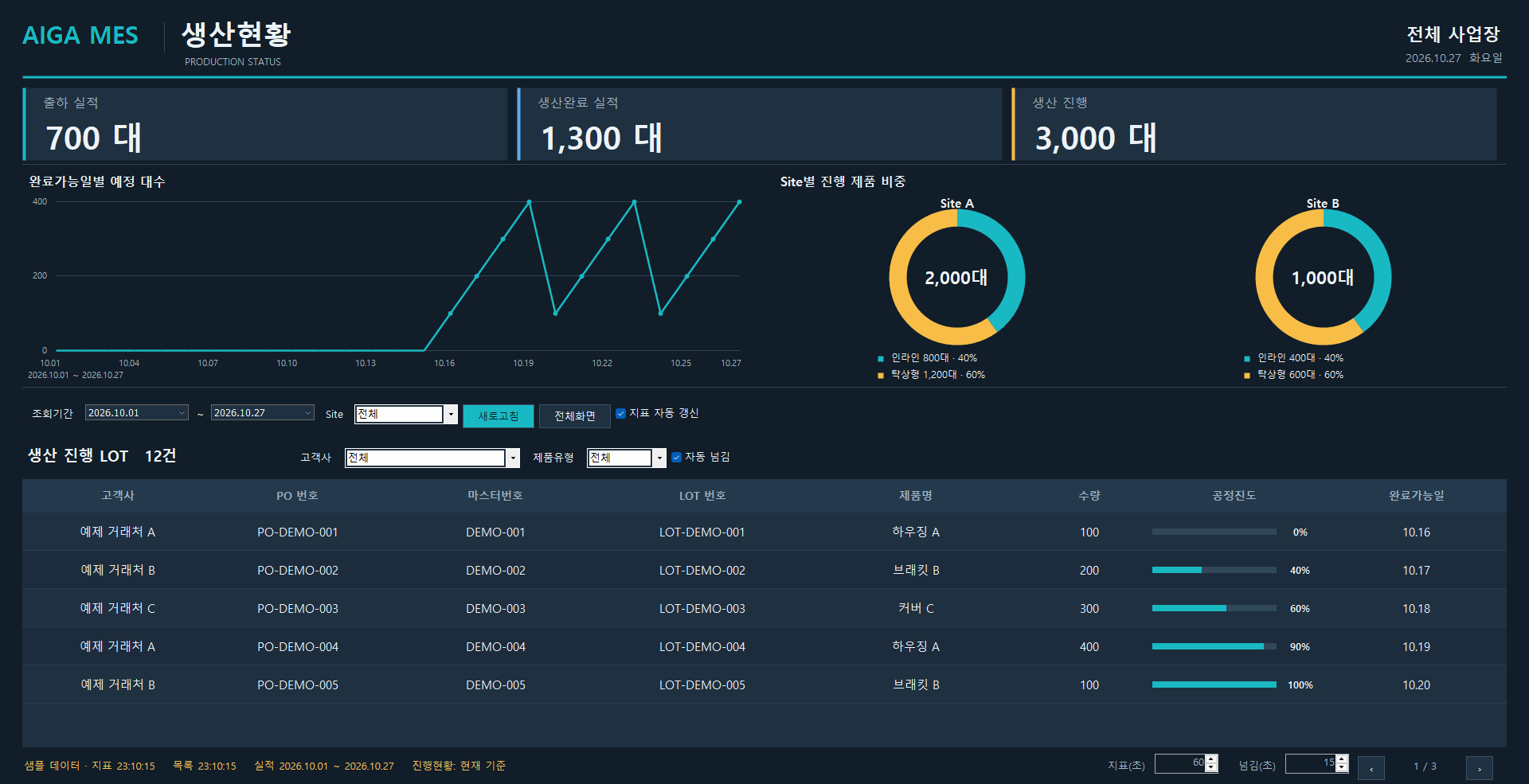Expand the 고객사 filter dropdown
Viewport: 1529px width, 784px height.
pyautogui.click(x=513, y=458)
